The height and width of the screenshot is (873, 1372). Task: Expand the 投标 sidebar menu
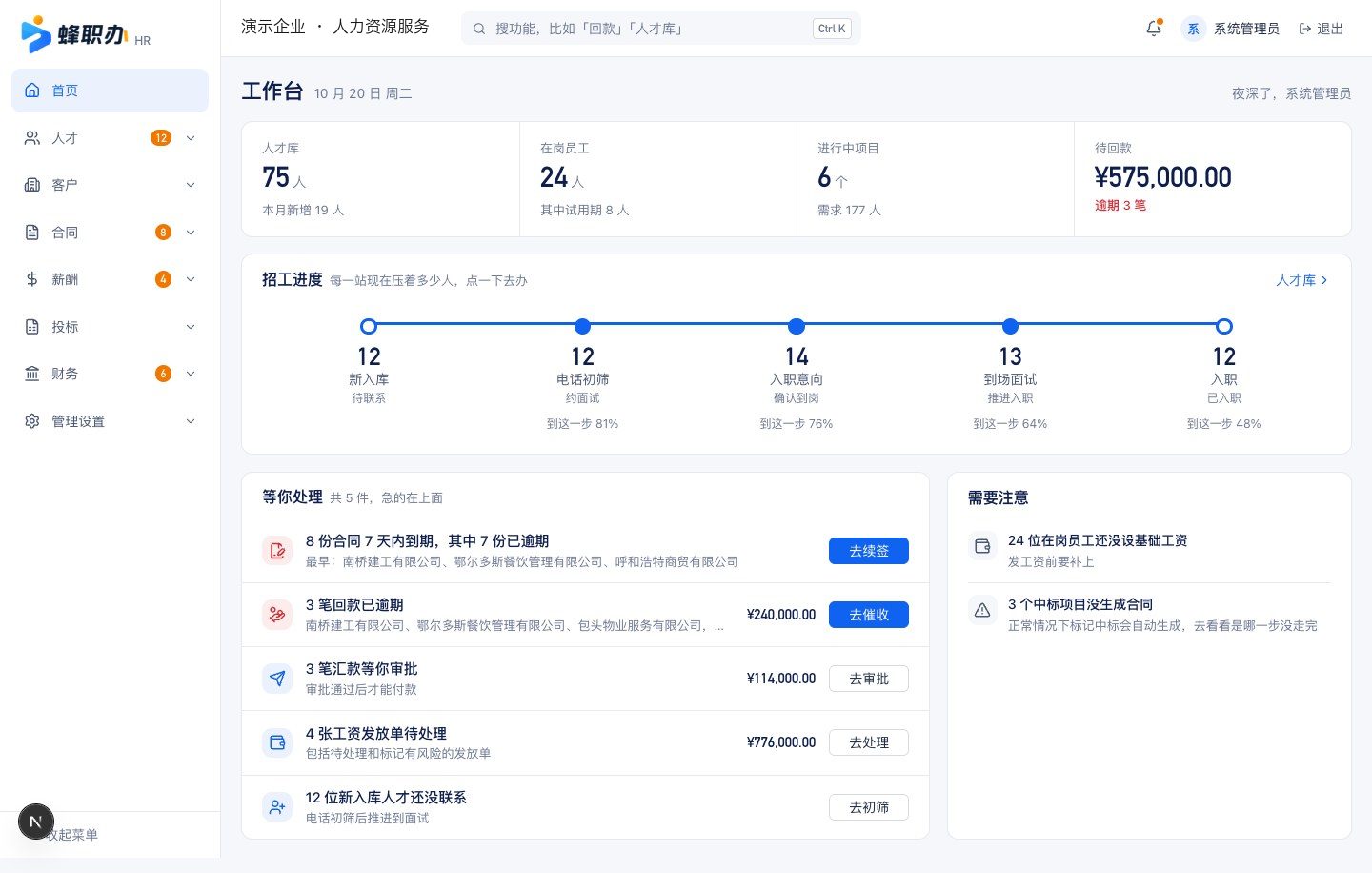tap(110, 327)
